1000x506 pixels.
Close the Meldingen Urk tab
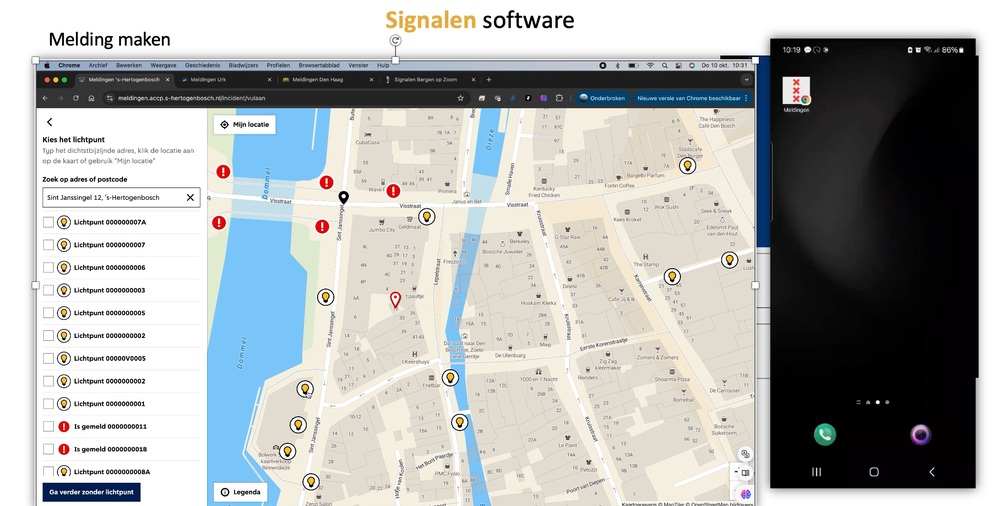[x=269, y=80]
